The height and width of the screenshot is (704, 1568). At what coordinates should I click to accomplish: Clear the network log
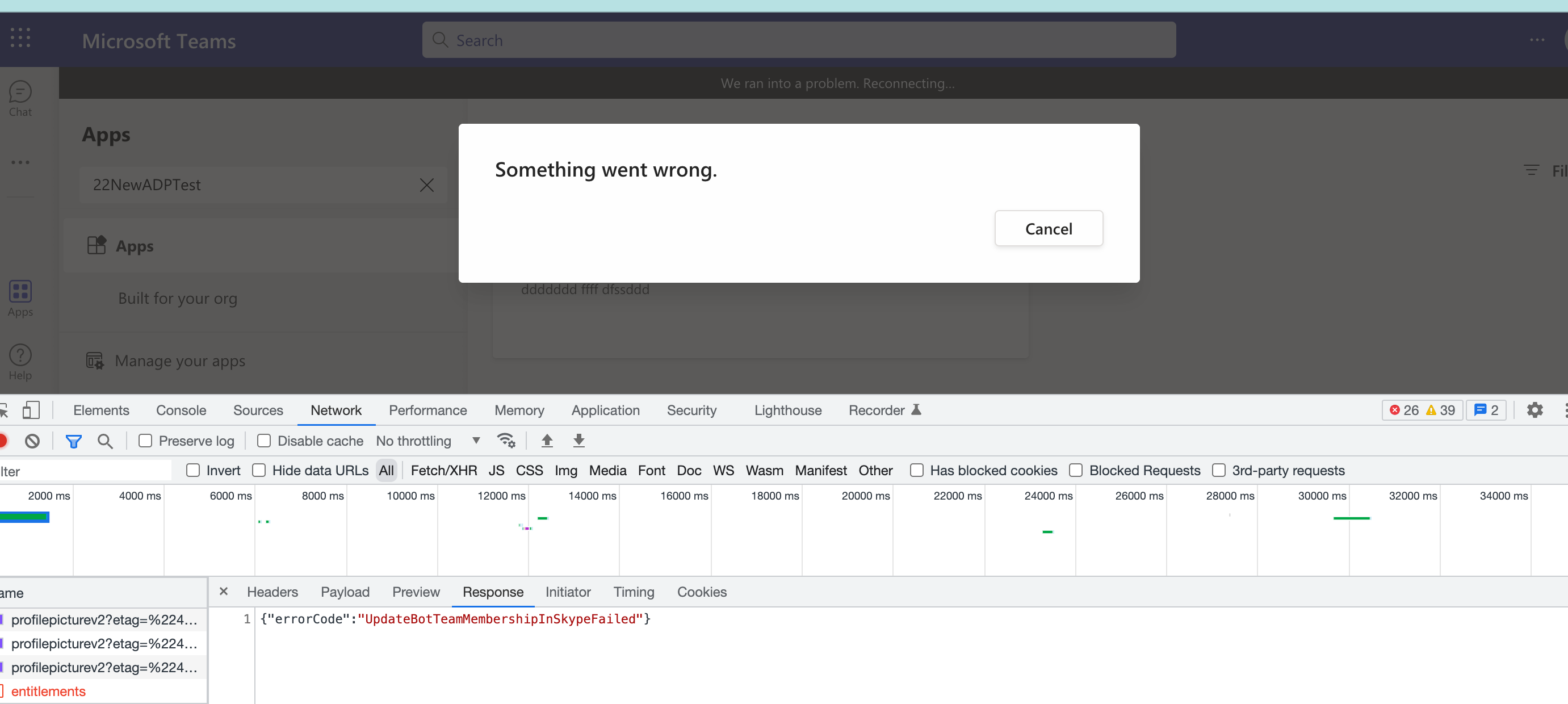click(x=32, y=441)
